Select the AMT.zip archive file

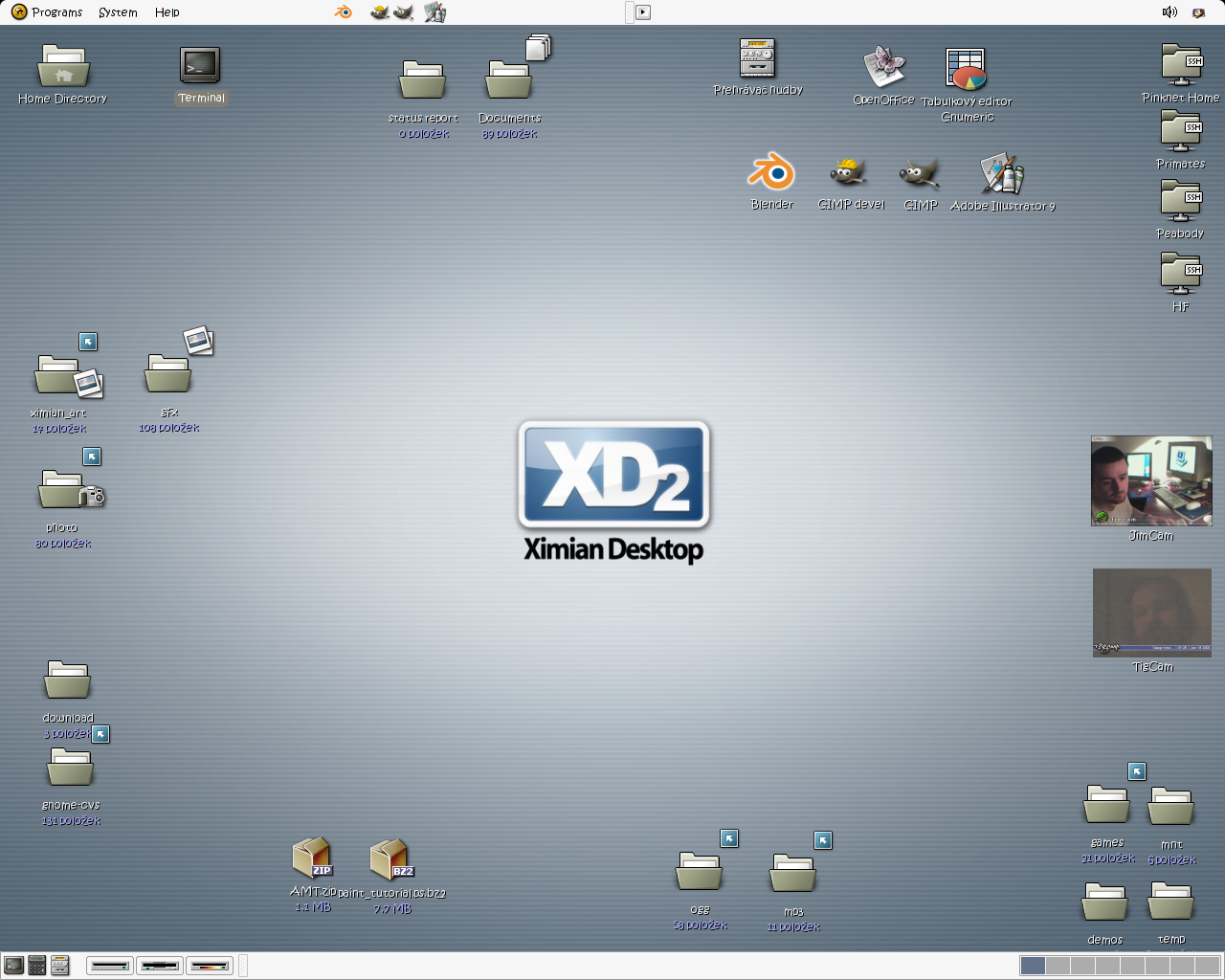coord(312,857)
